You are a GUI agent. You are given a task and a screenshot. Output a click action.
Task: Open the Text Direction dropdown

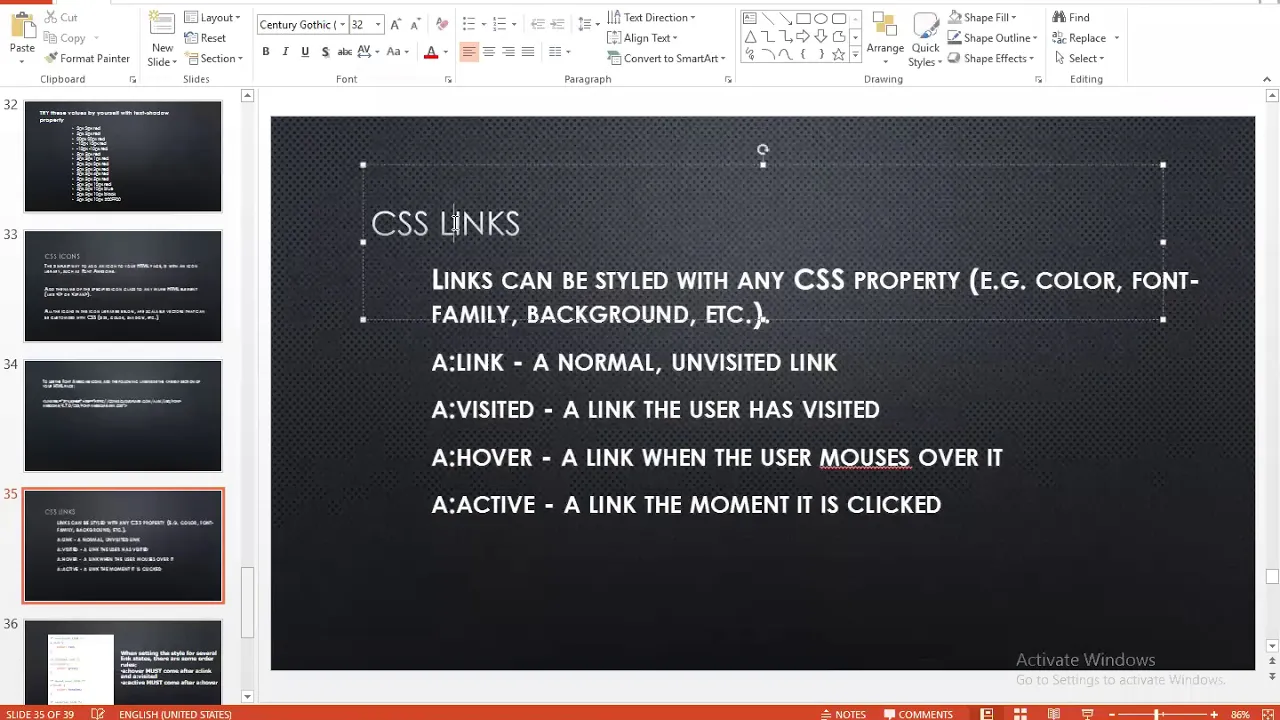(x=651, y=17)
